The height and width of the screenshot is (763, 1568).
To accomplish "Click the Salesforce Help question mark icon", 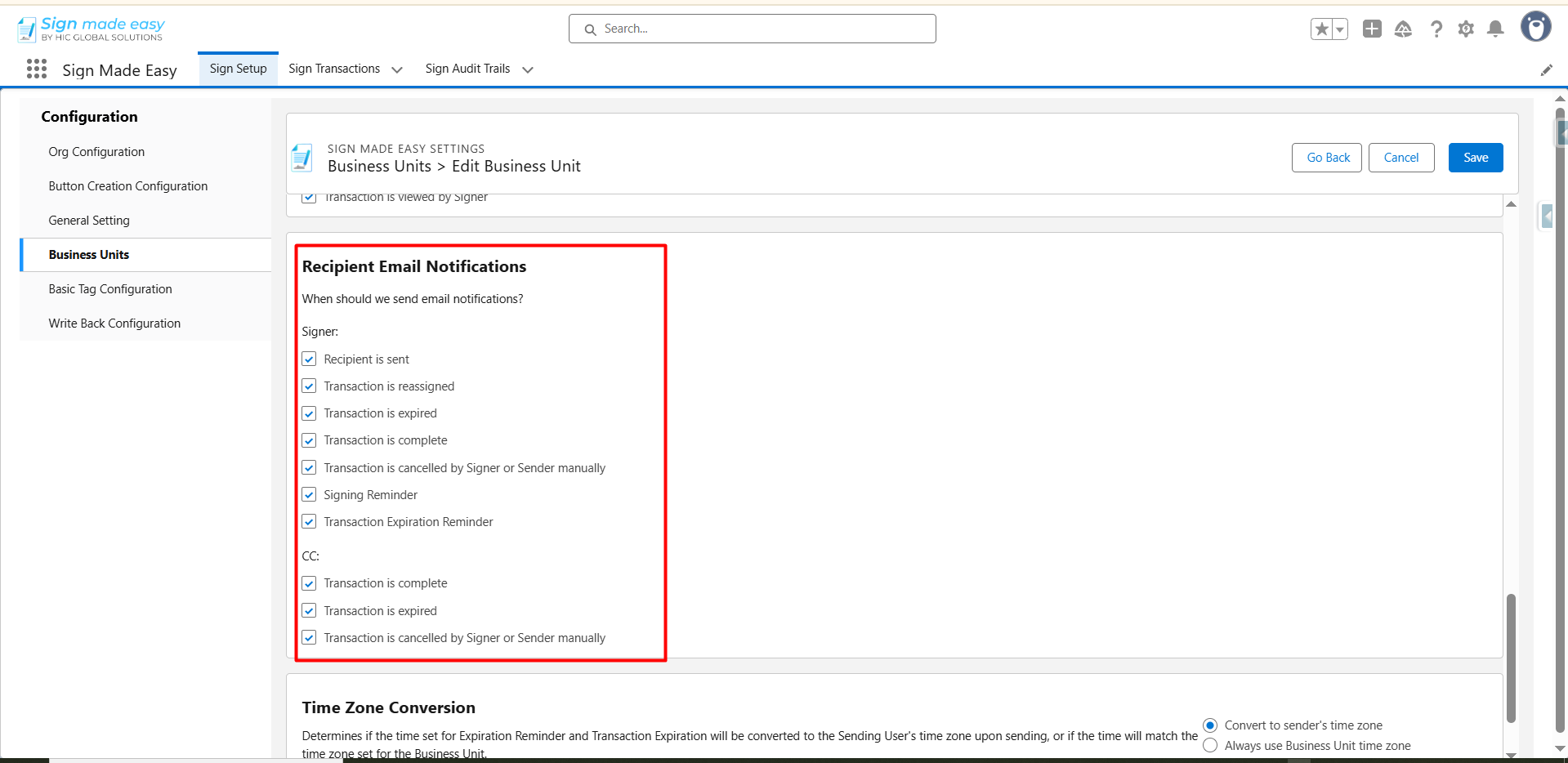I will click(1436, 29).
